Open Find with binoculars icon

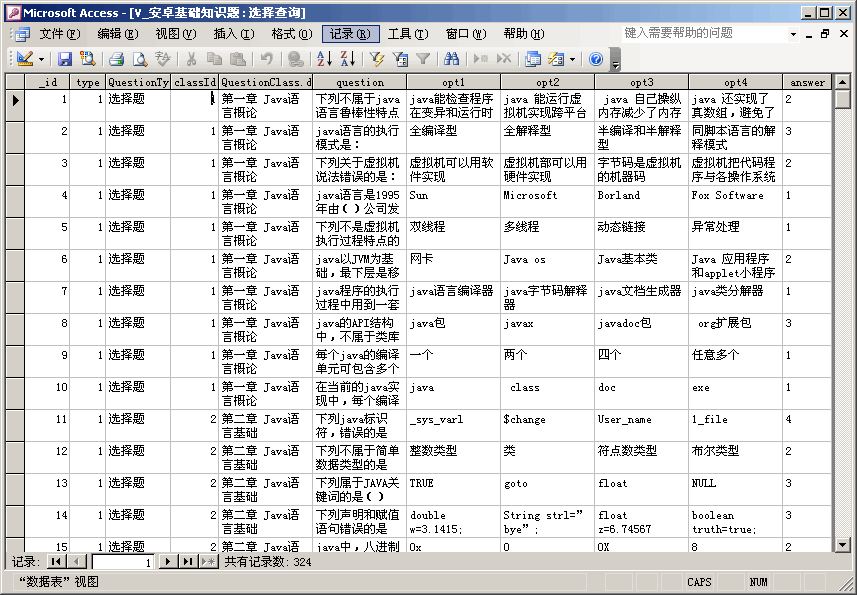(451, 58)
